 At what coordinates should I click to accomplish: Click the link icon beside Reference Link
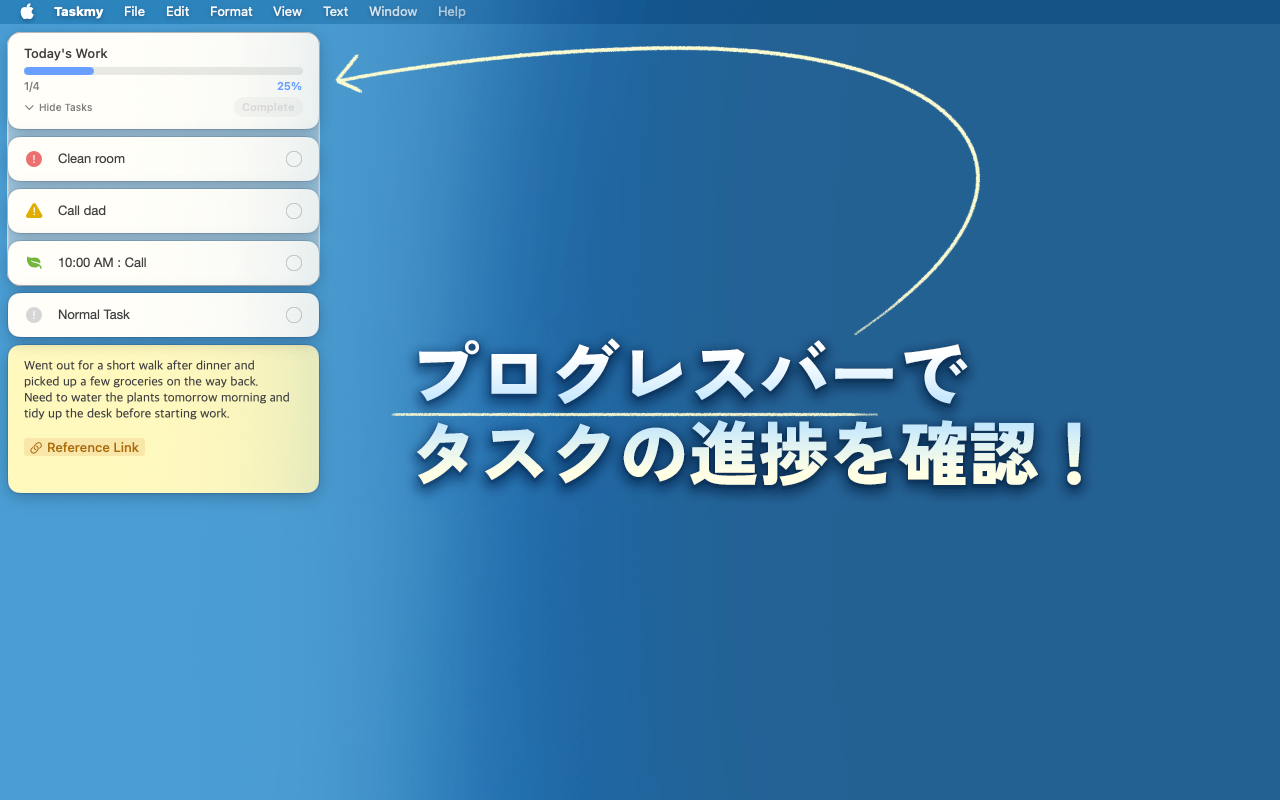click(36, 448)
